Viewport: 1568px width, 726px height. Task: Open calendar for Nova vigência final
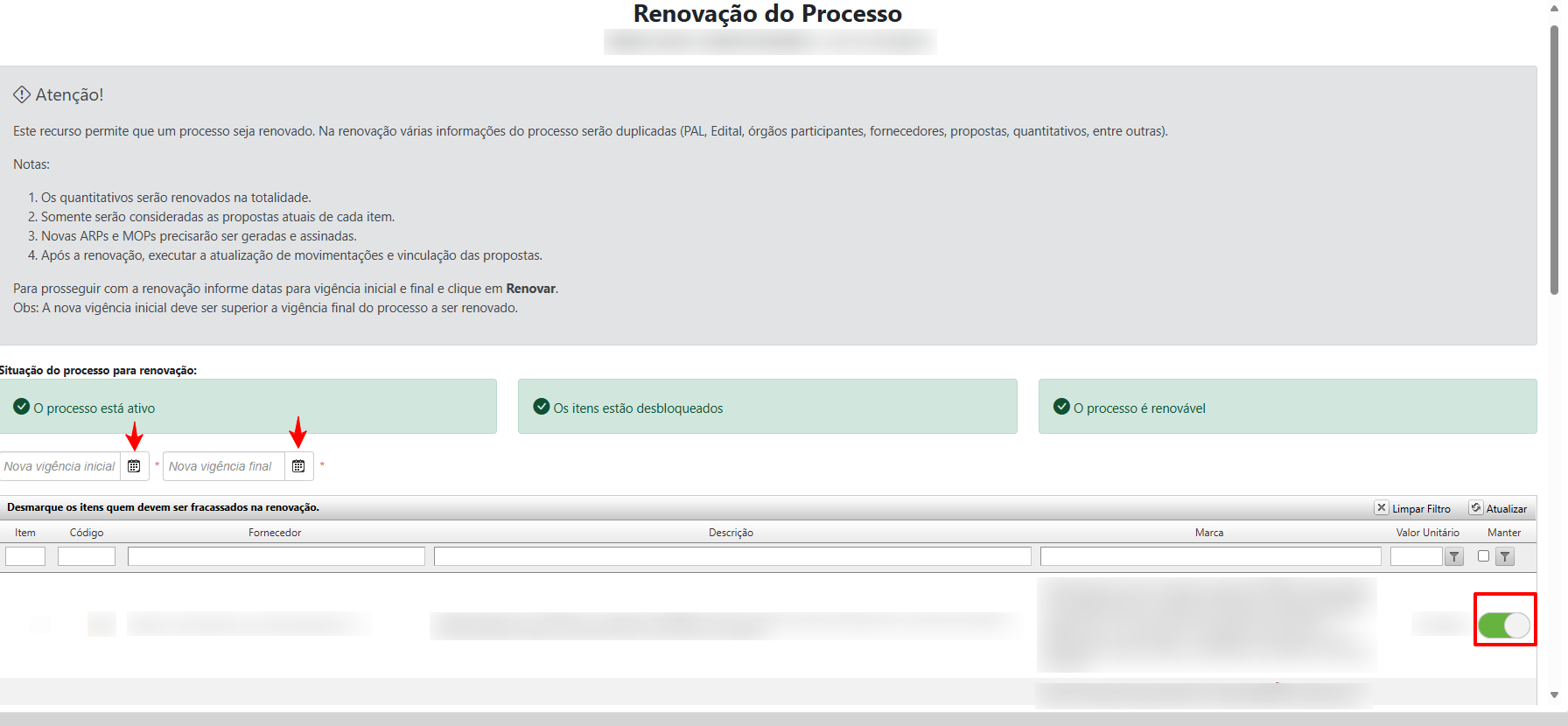tap(298, 466)
